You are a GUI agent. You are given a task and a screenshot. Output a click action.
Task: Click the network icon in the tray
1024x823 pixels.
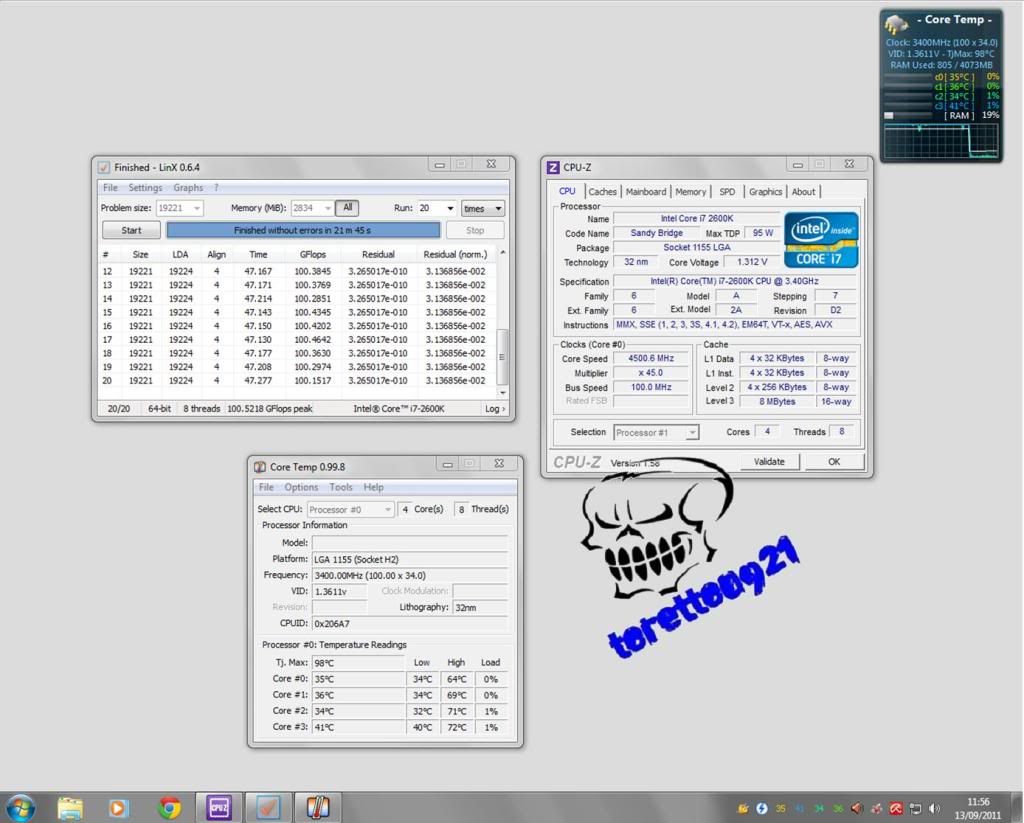913,809
